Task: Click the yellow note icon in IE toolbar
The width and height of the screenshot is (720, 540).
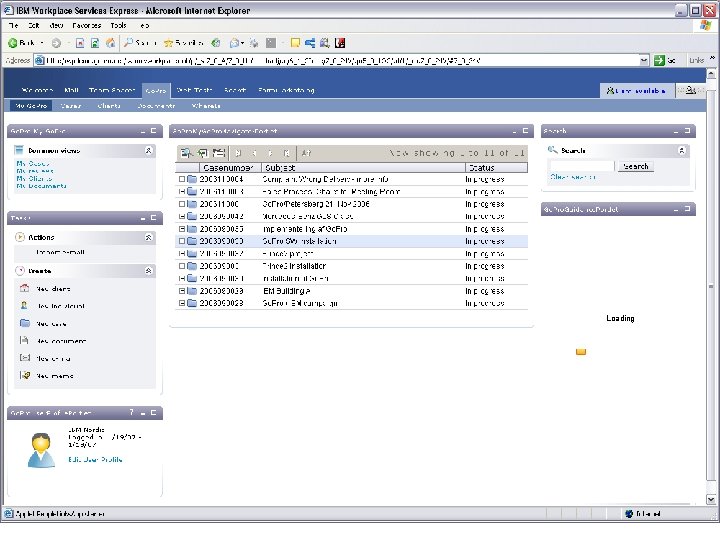Action: (295, 43)
